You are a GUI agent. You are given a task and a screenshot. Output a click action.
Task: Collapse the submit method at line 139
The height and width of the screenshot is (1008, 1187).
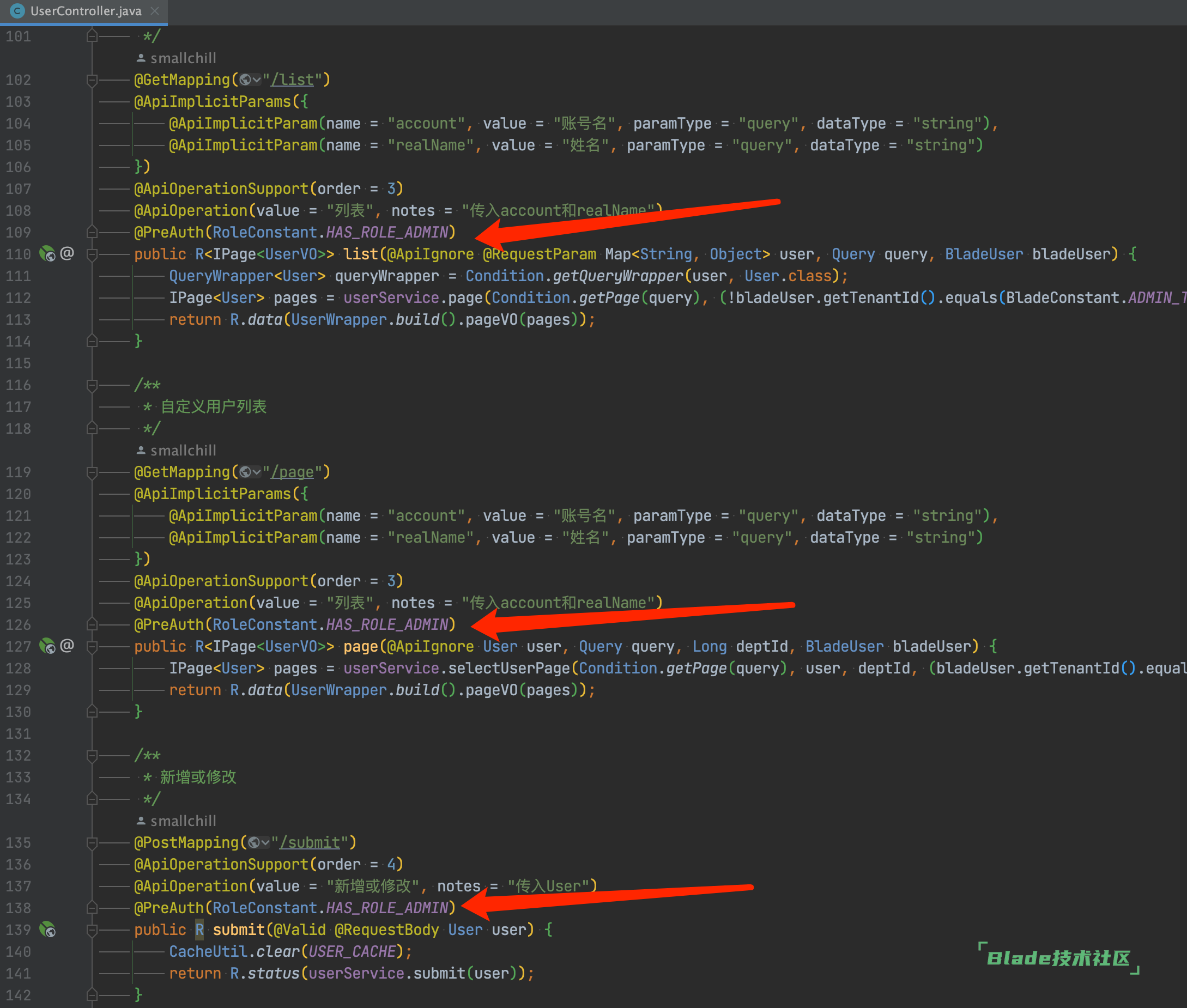coord(92,930)
